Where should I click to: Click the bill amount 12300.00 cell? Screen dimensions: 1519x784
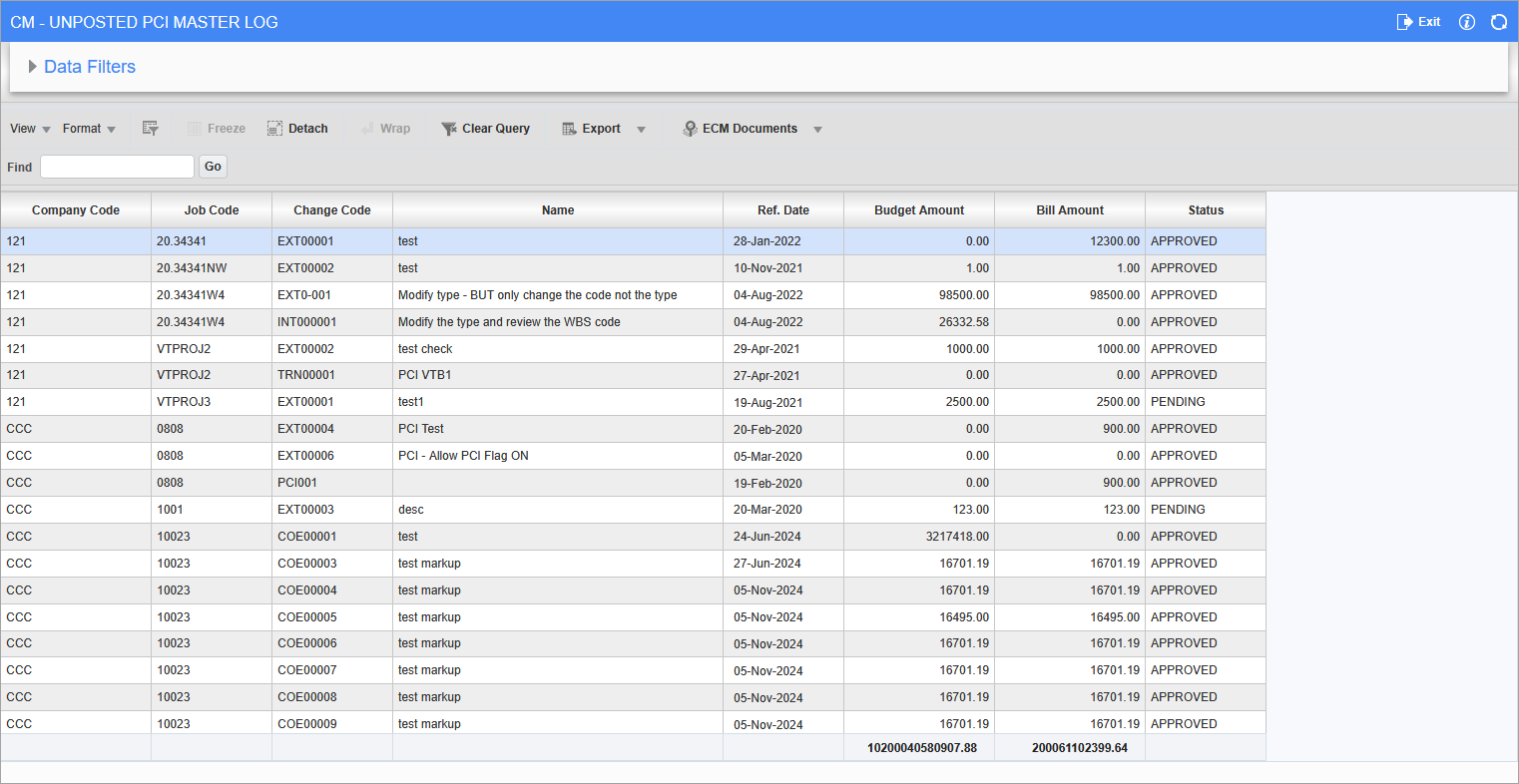[1070, 241]
